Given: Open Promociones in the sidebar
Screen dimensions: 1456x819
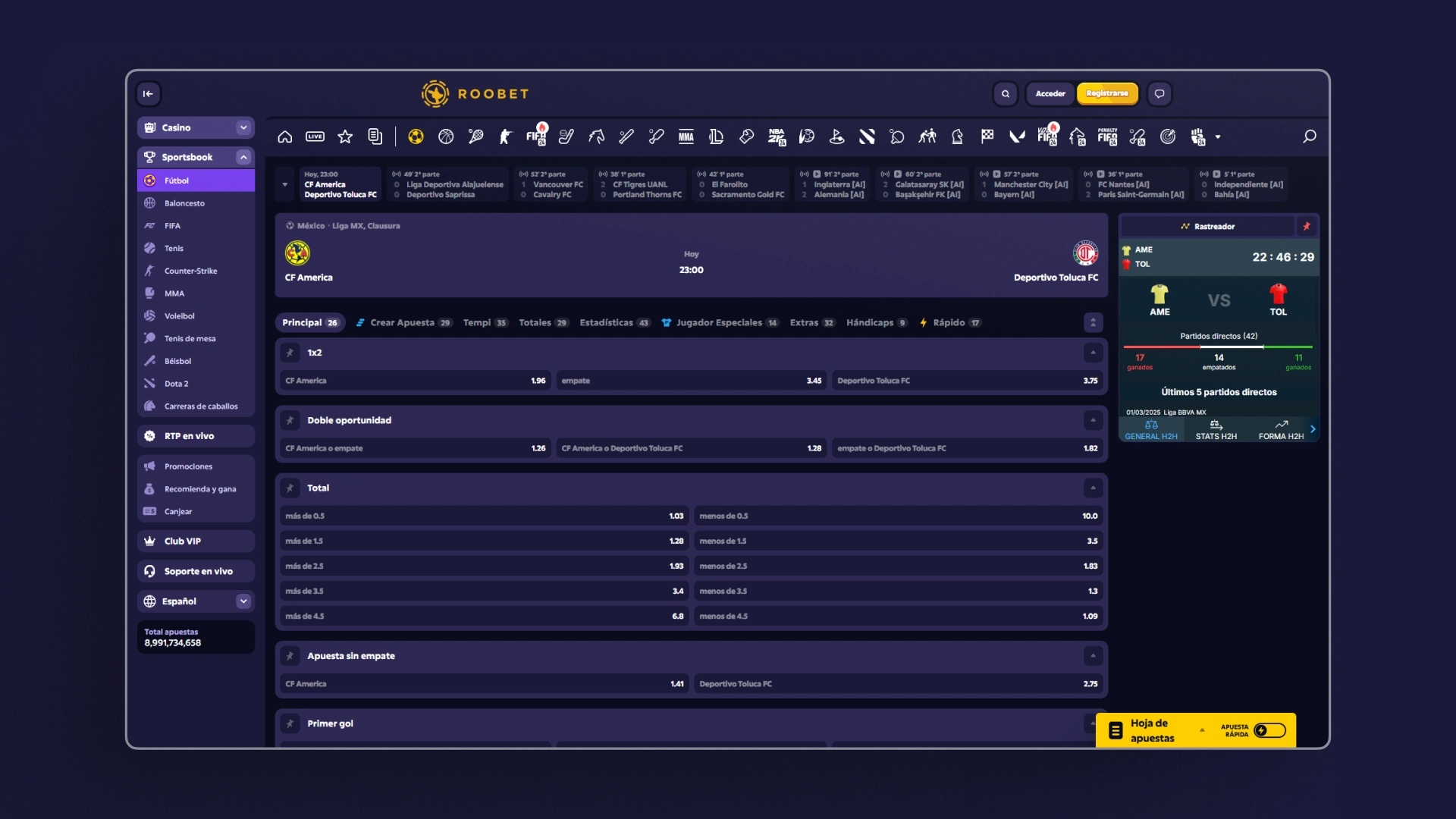Looking at the screenshot, I should 196,466.
